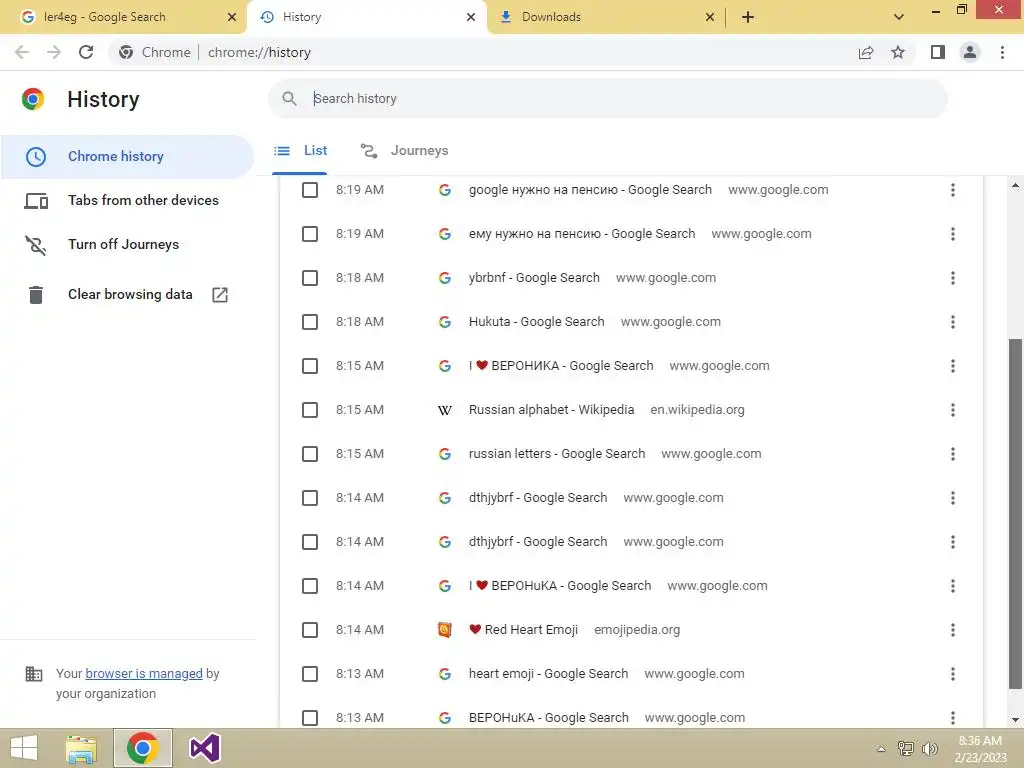
Task: Click the browser is managed link
Action: [x=144, y=674]
